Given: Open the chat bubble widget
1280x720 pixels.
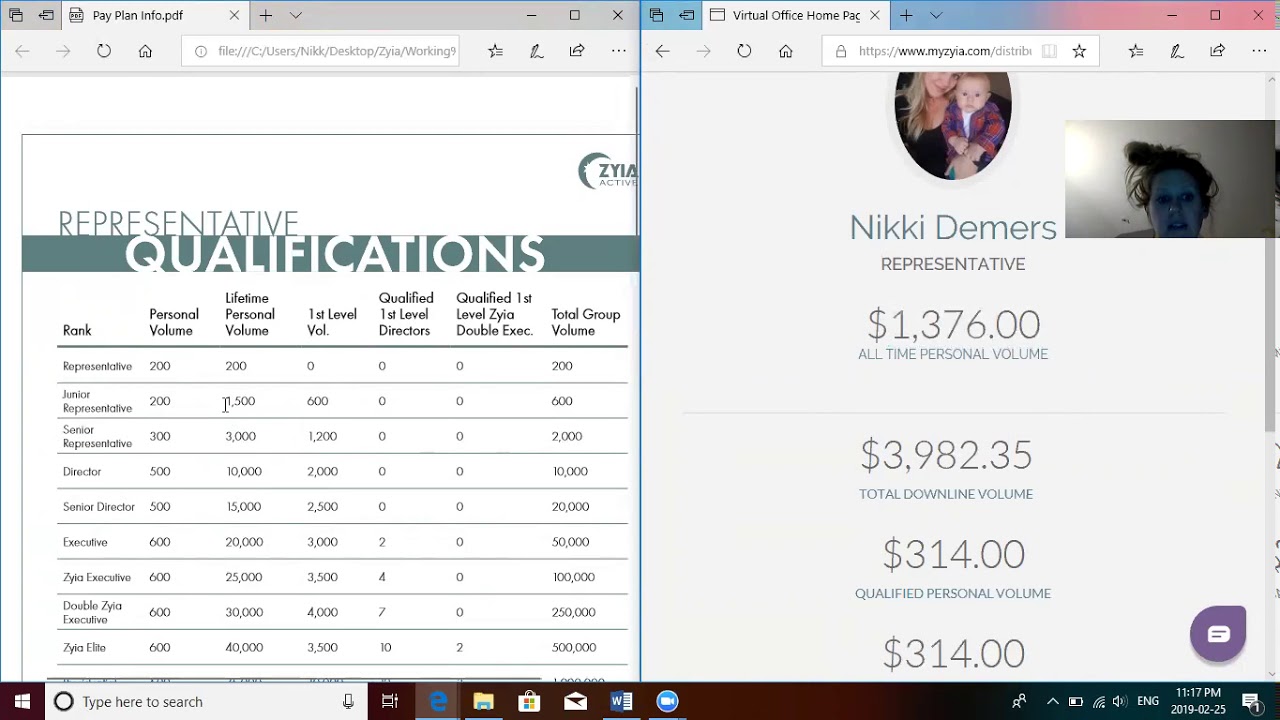Looking at the screenshot, I should (1218, 633).
